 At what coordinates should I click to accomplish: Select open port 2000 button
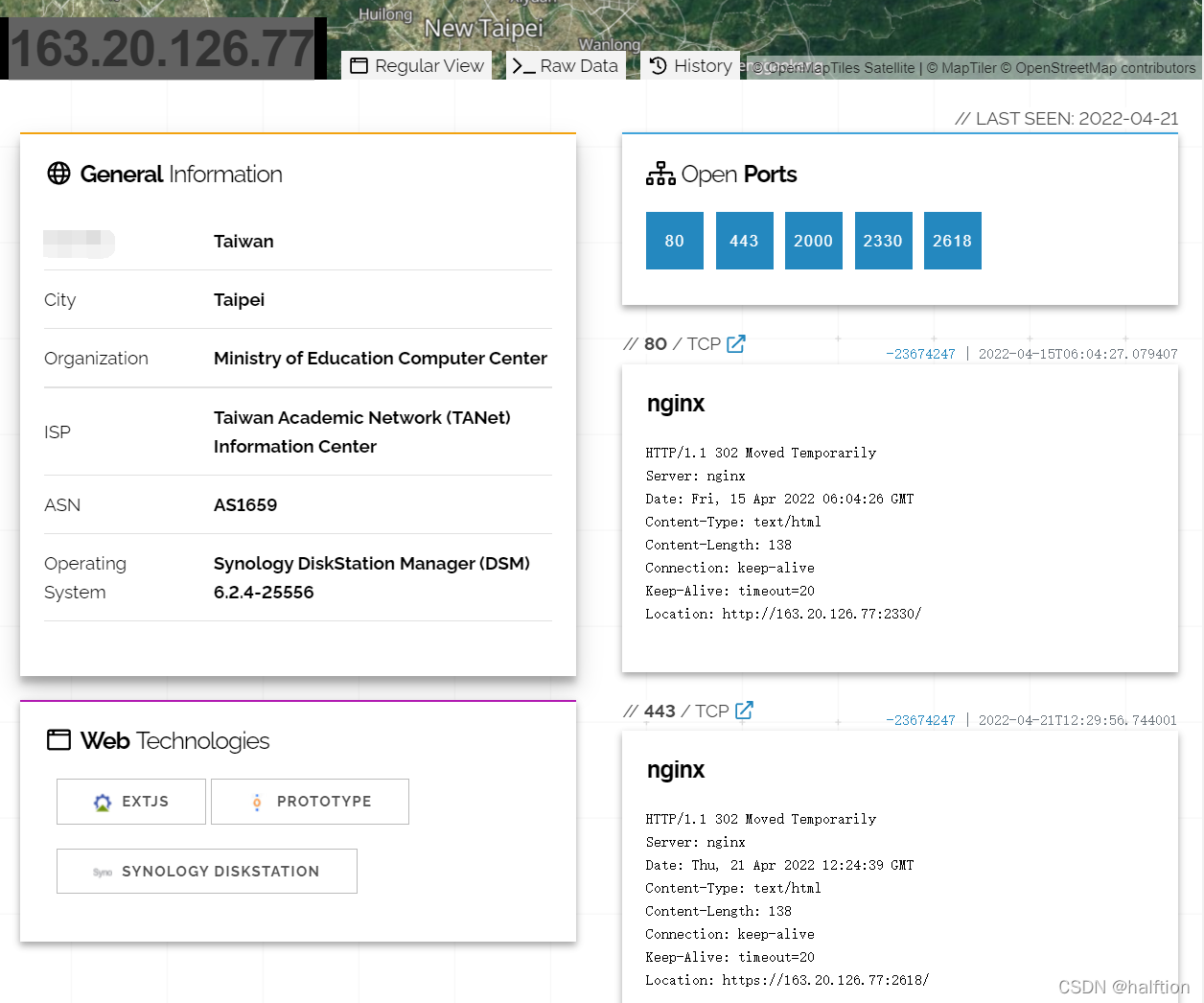click(x=814, y=241)
